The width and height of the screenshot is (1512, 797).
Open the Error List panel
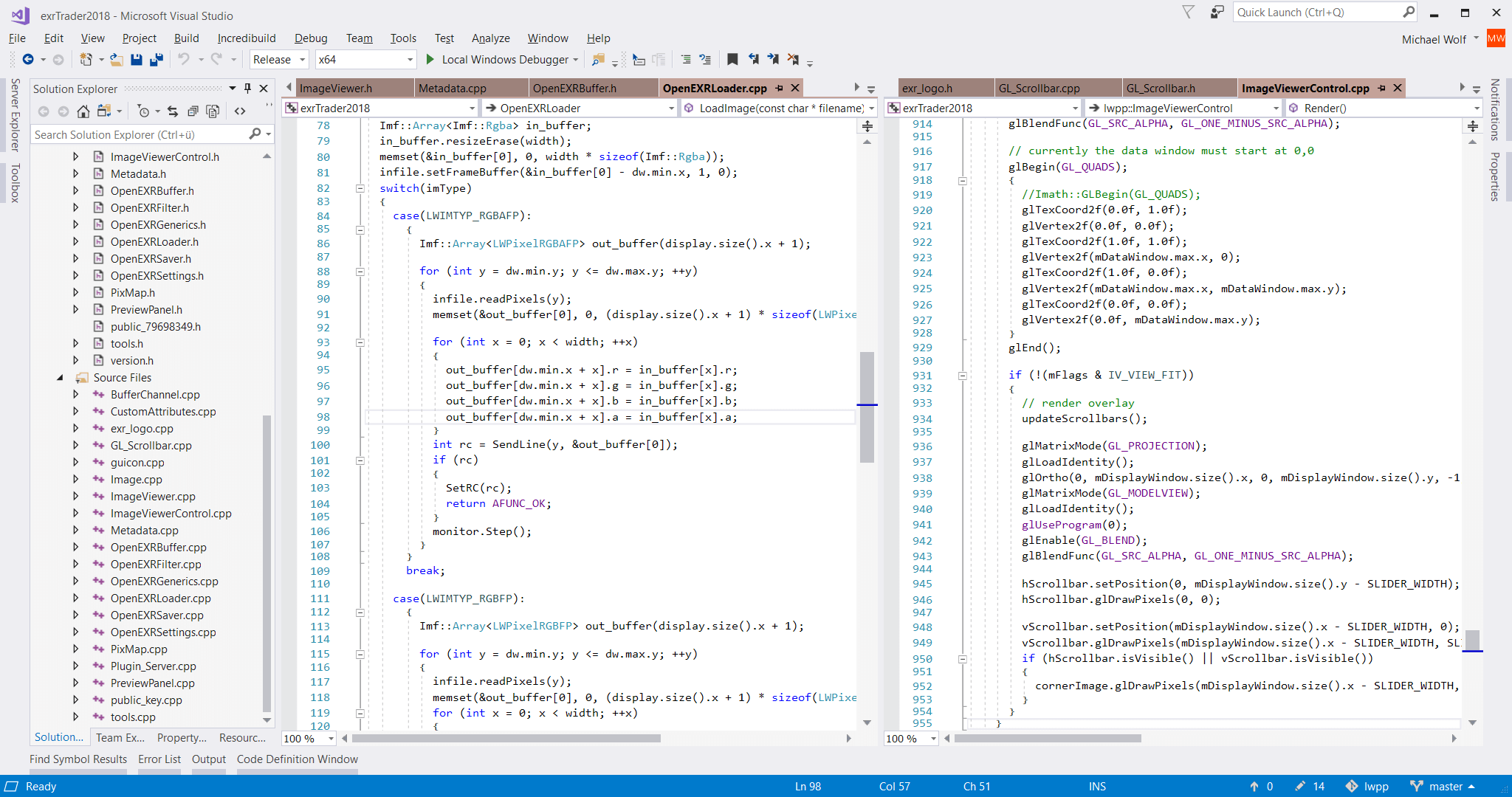point(159,759)
